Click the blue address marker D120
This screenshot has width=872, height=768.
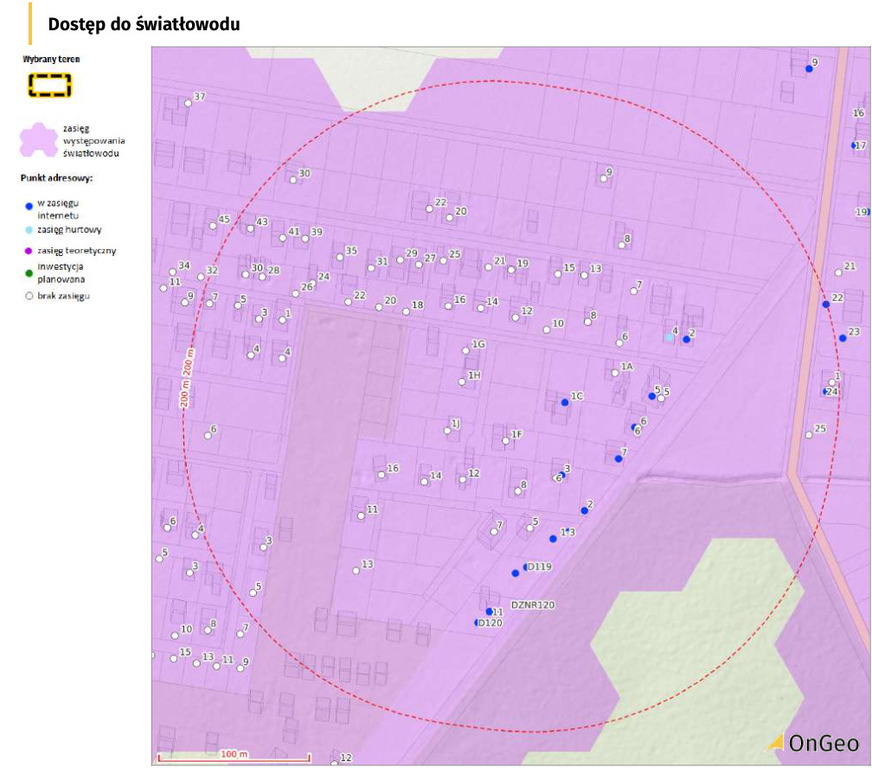pos(478,622)
